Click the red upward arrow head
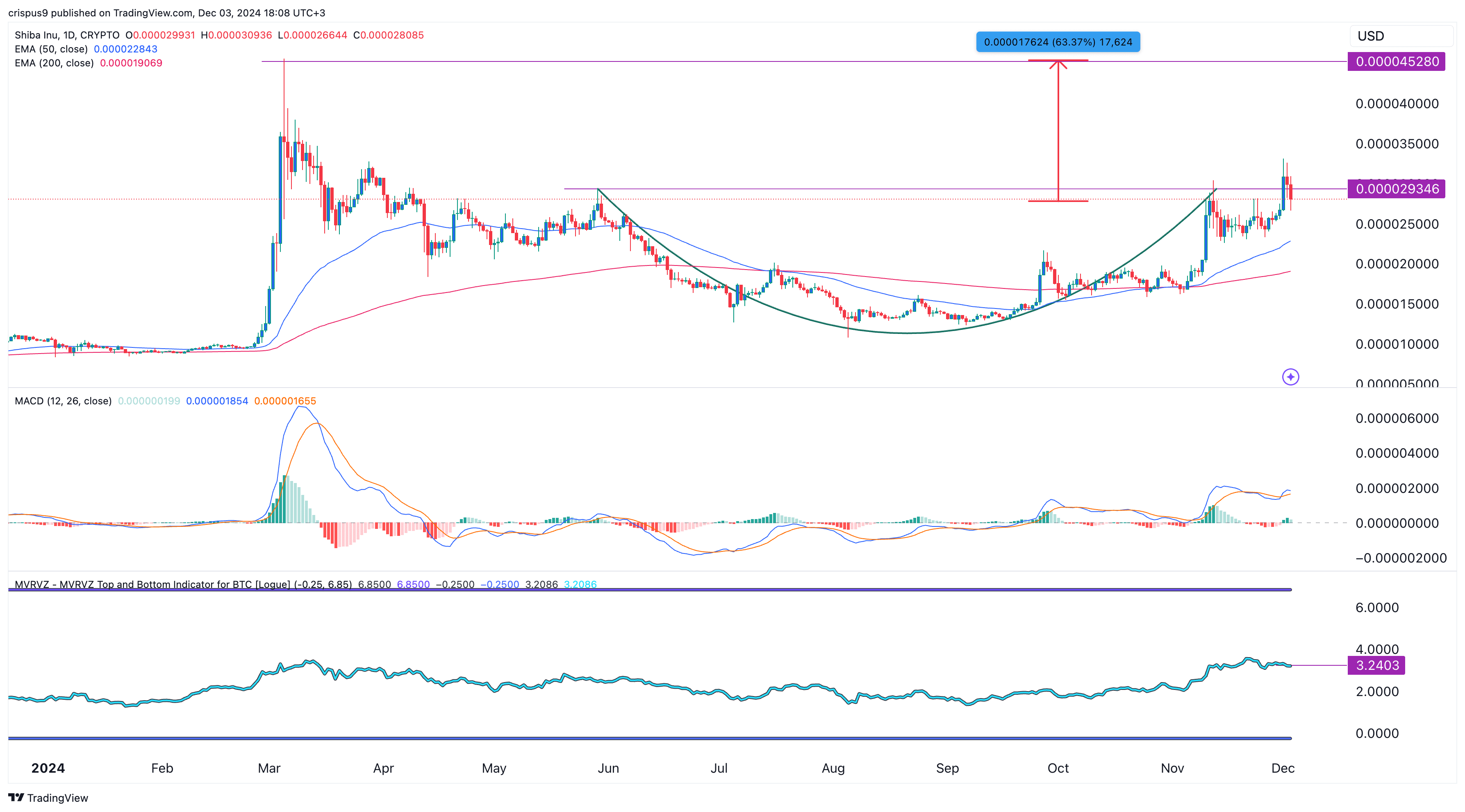 tap(1058, 64)
